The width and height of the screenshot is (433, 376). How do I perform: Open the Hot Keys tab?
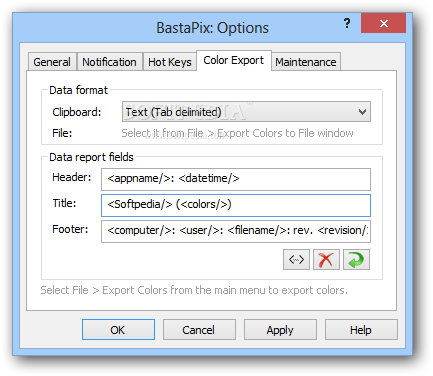pyautogui.click(x=170, y=62)
